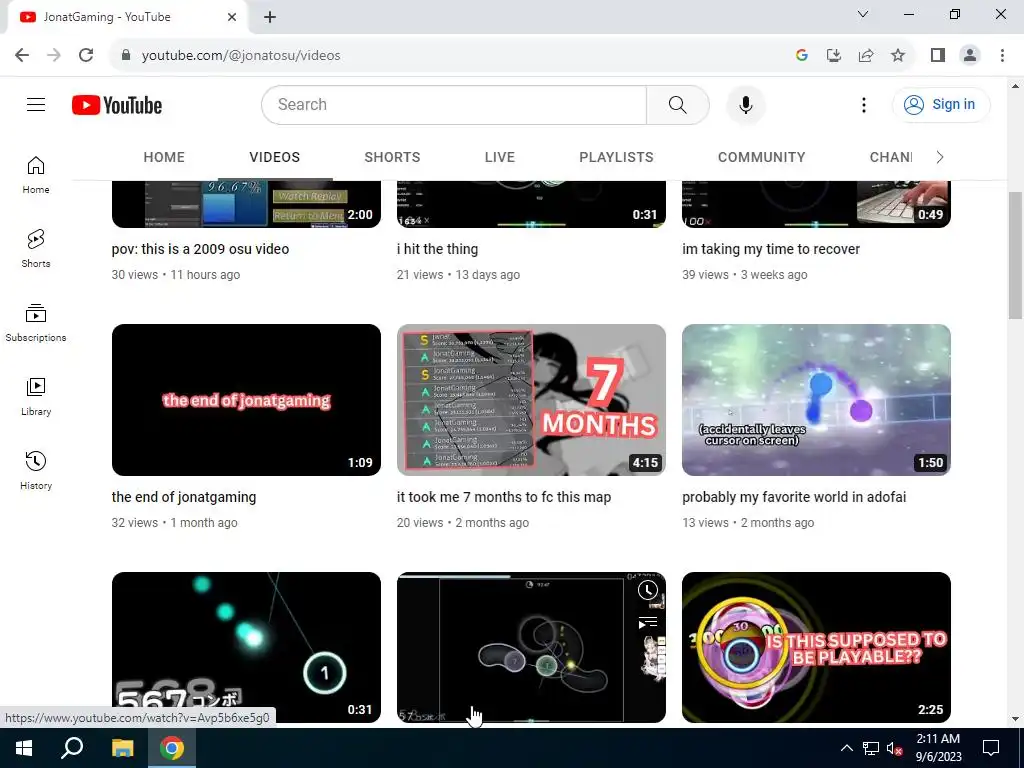Open a new tab with the plus button
The width and height of the screenshot is (1024, 768).
270,17
